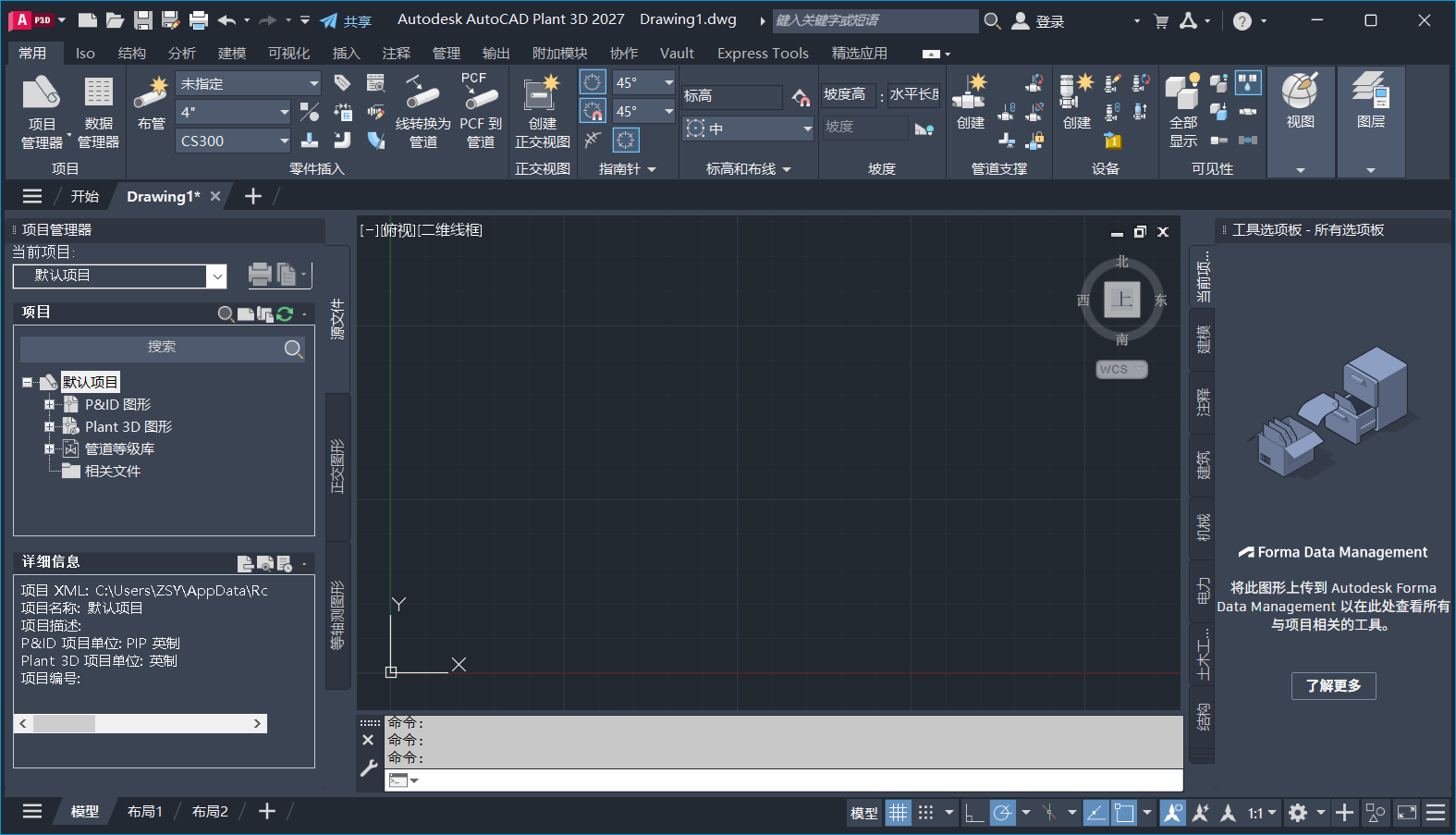Viewport: 1456px width, 835px height.
Task: Start the 布管 route pipe tool
Action: click(152, 104)
